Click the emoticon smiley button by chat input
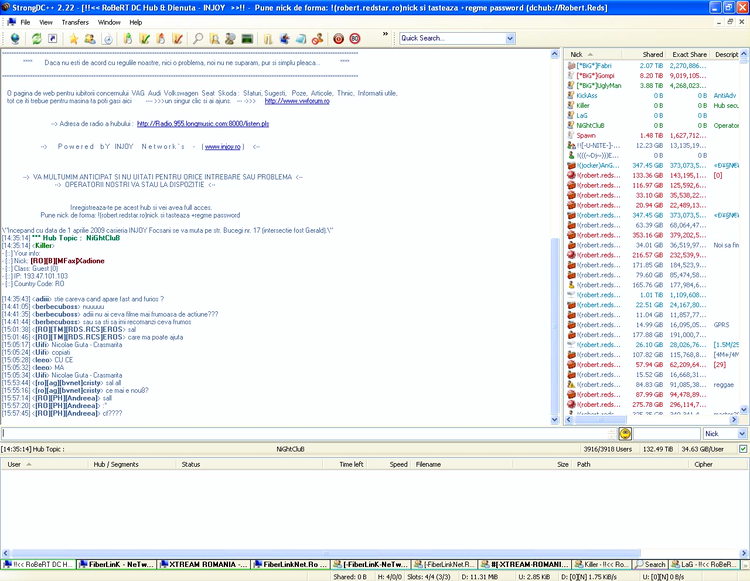750x581 pixels. 625,434
